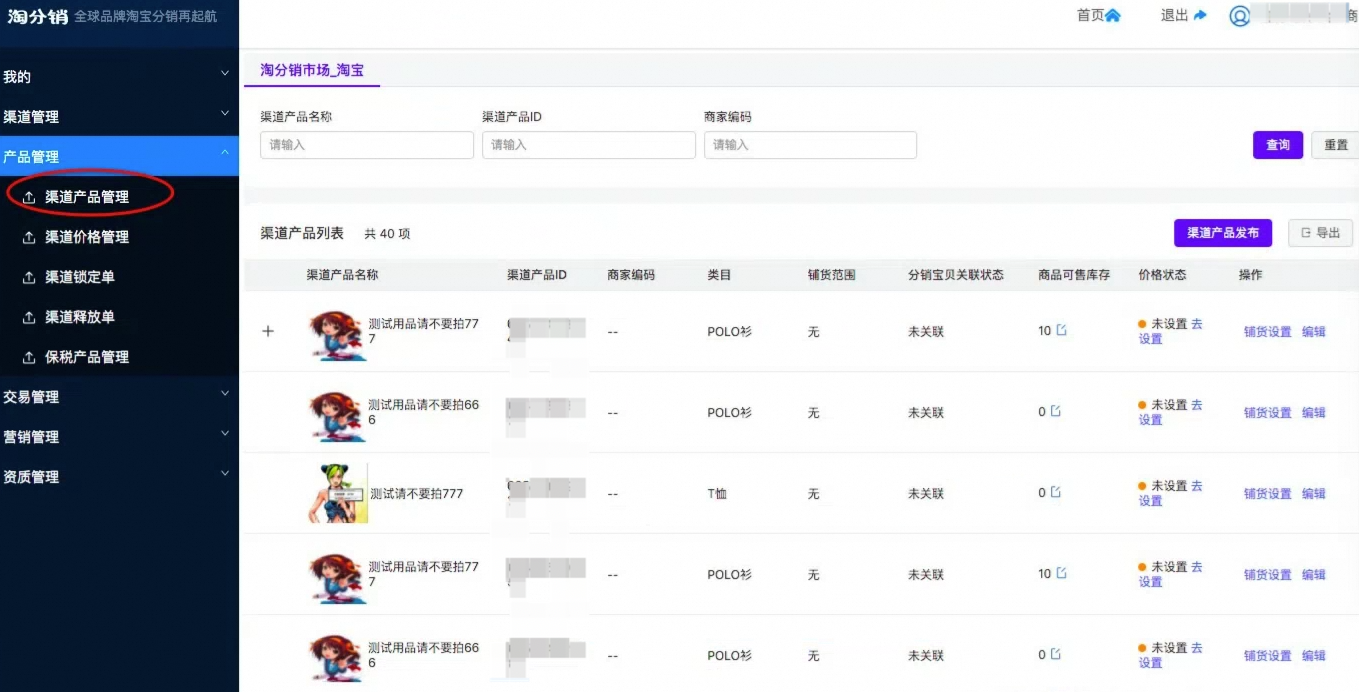Click the 测试请不要拍777 product thumbnail
This screenshot has height=692, width=1359.
pyautogui.click(x=338, y=493)
